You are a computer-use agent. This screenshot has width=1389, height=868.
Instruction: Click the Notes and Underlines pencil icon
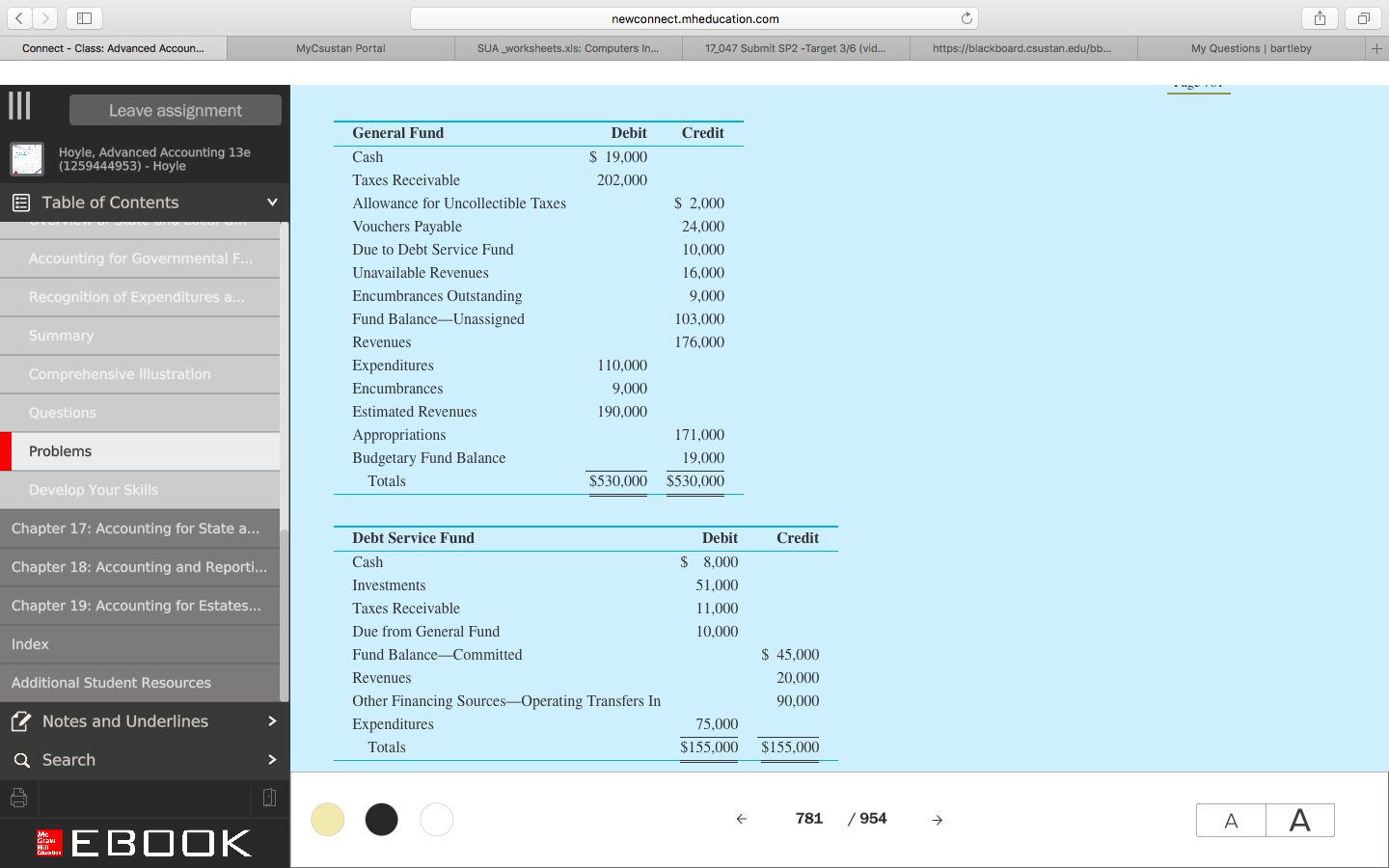point(20,721)
